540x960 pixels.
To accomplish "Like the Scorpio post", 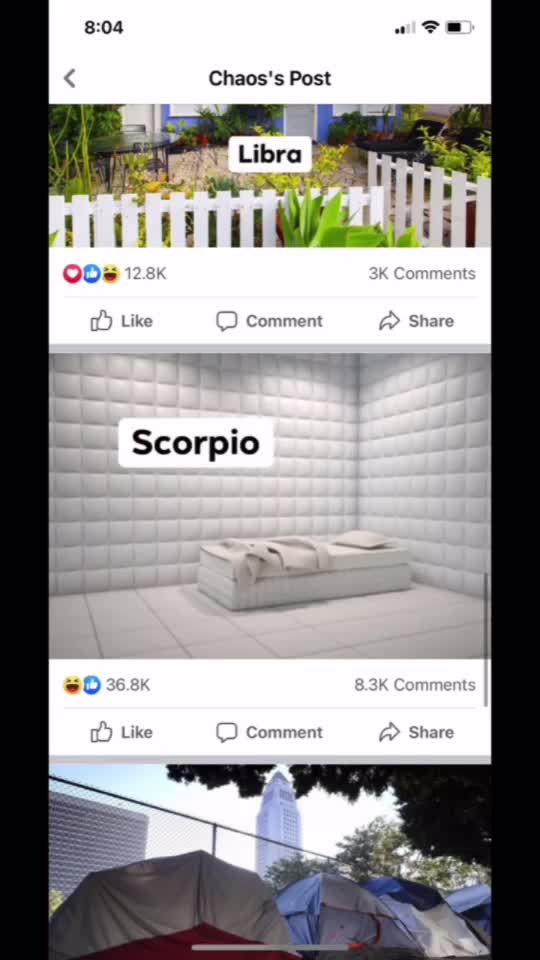I will (x=121, y=732).
